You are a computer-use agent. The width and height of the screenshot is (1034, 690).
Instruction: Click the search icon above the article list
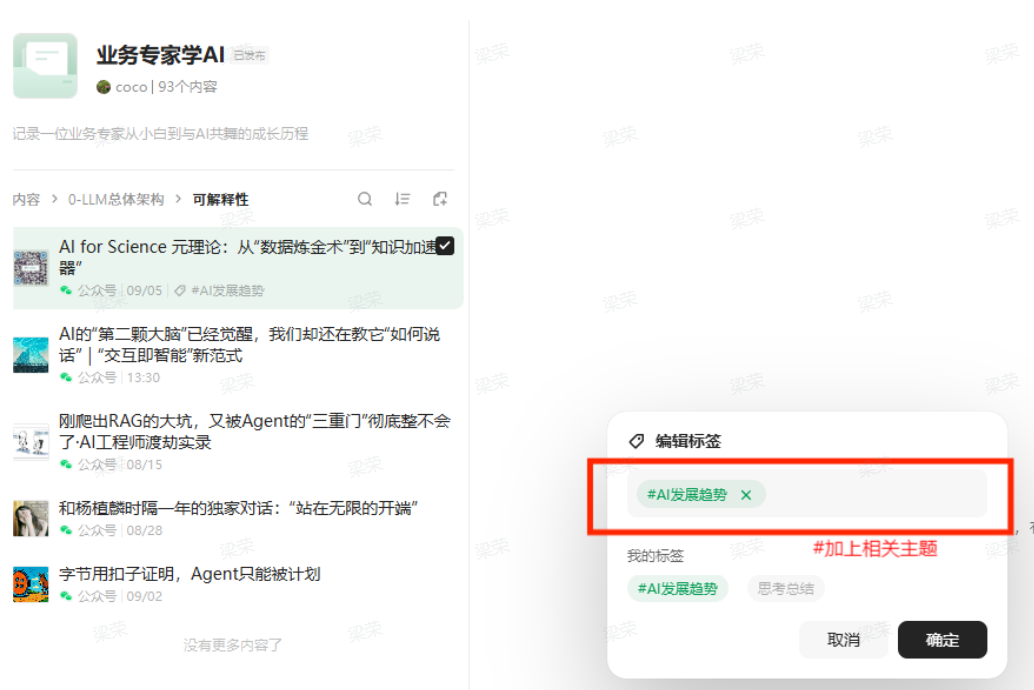click(365, 199)
